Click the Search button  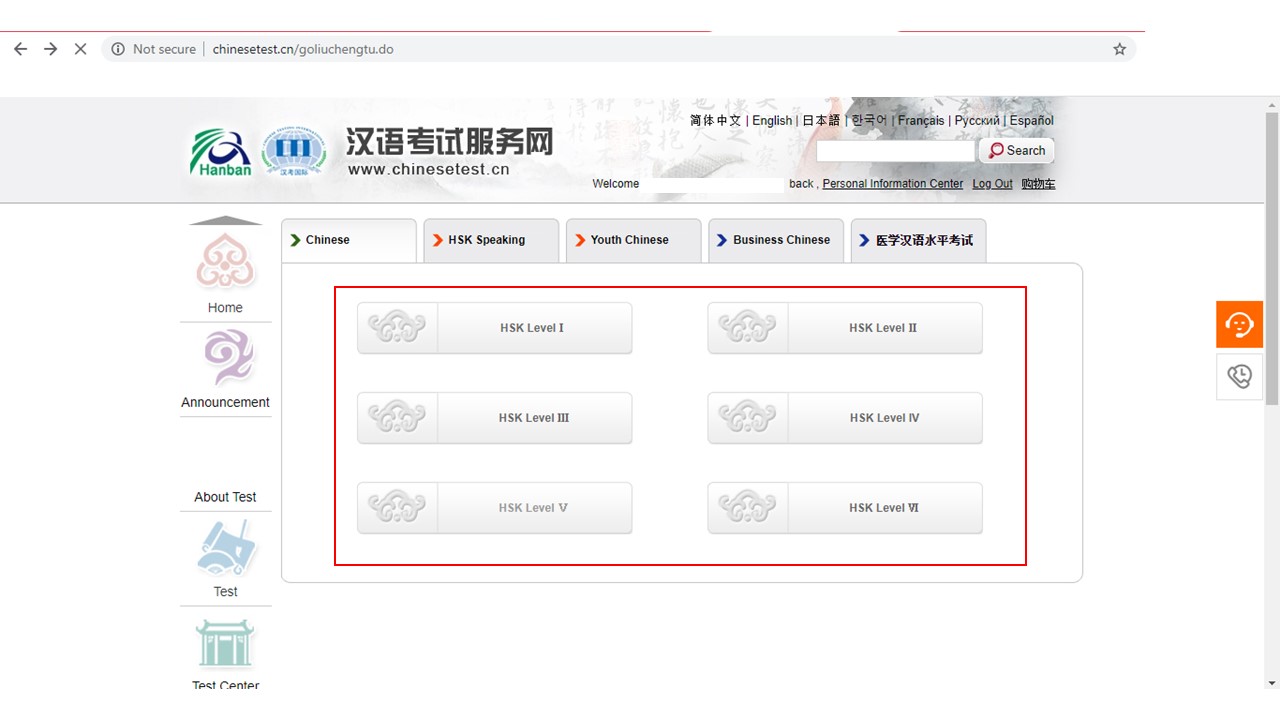[x=1017, y=150]
